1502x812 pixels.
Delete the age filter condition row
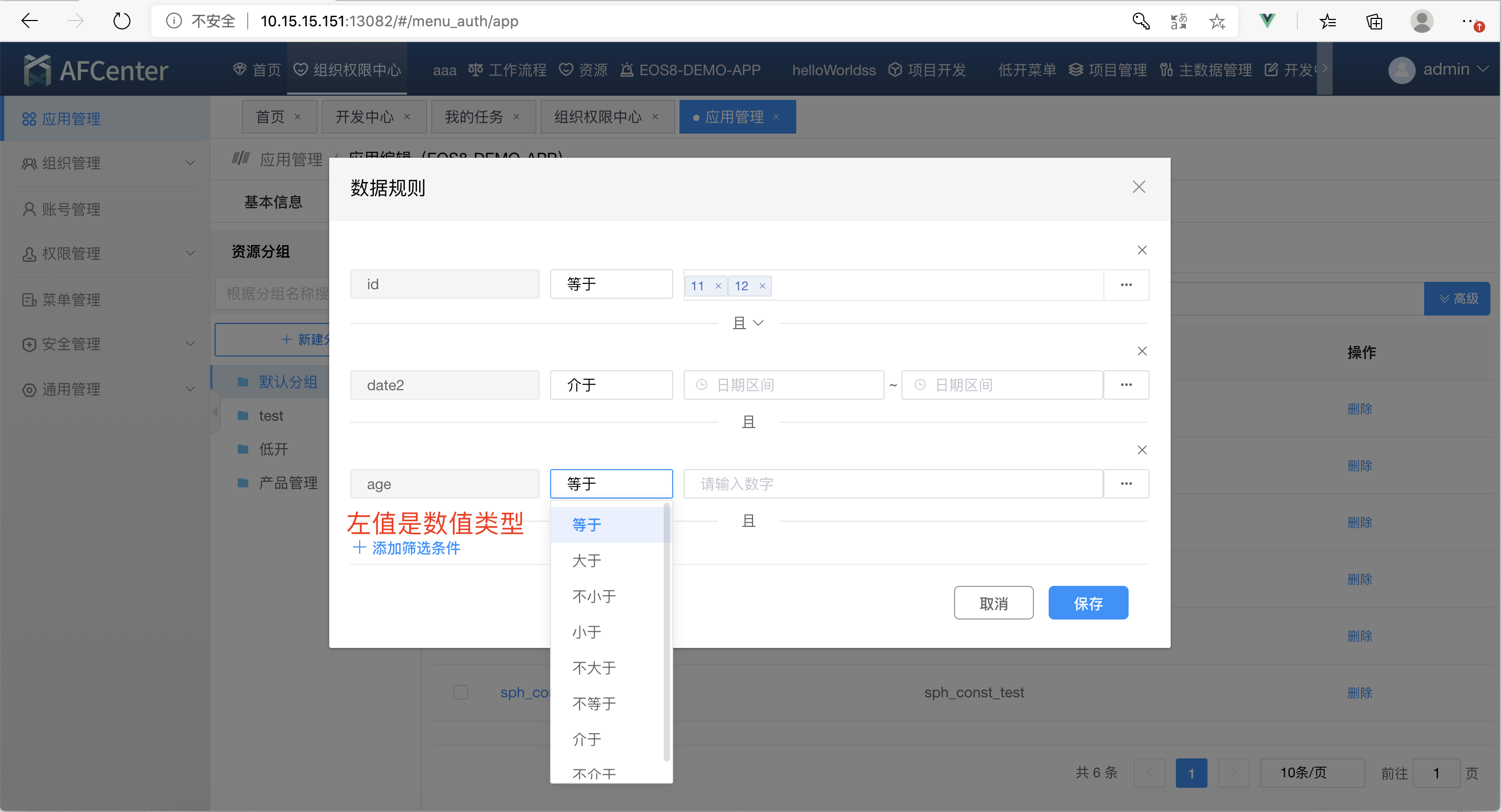(x=1142, y=450)
